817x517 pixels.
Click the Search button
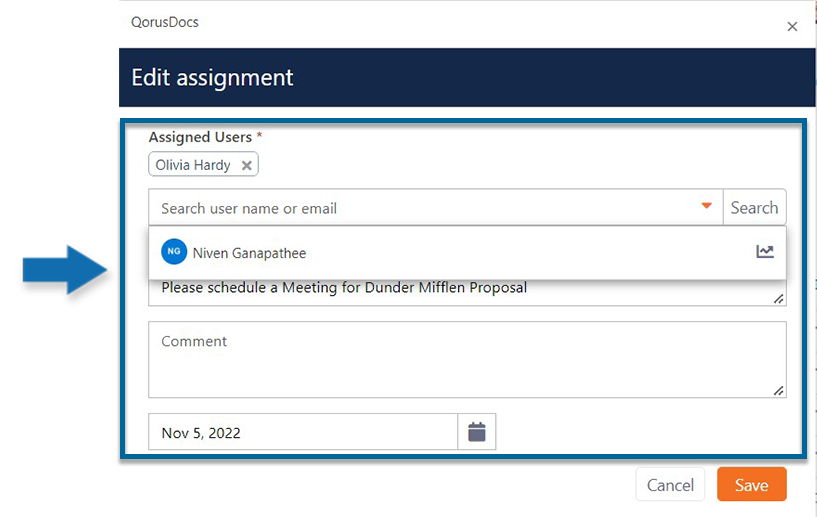[754, 208]
